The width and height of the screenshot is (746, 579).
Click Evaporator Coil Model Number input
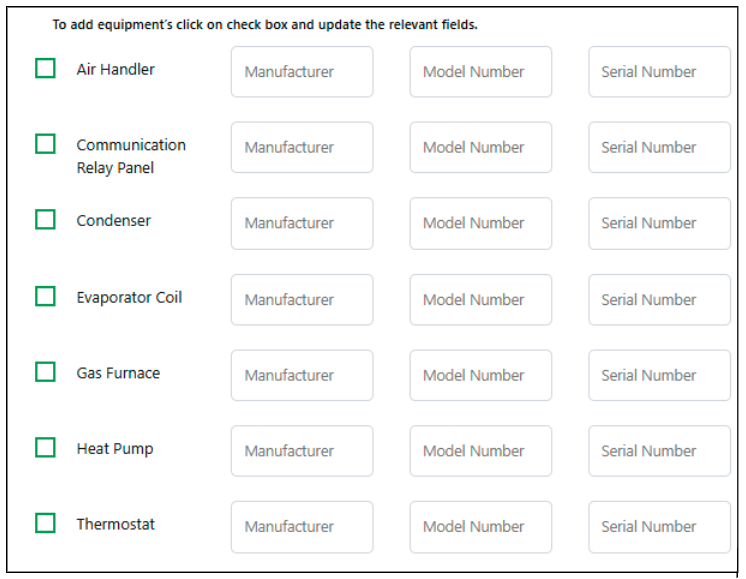click(x=480, y=299)
